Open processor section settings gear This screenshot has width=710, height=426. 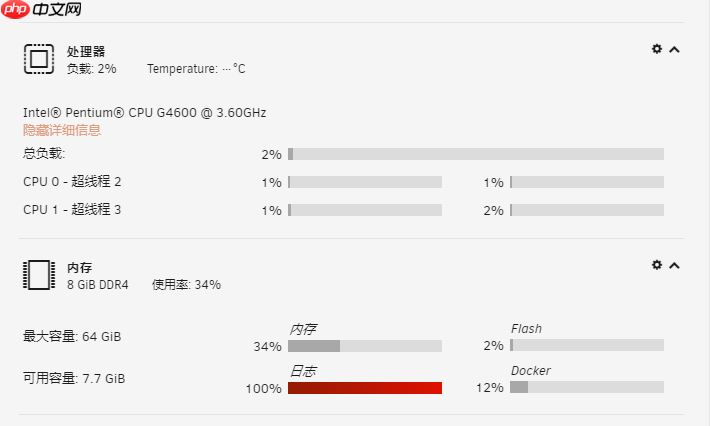657,48
